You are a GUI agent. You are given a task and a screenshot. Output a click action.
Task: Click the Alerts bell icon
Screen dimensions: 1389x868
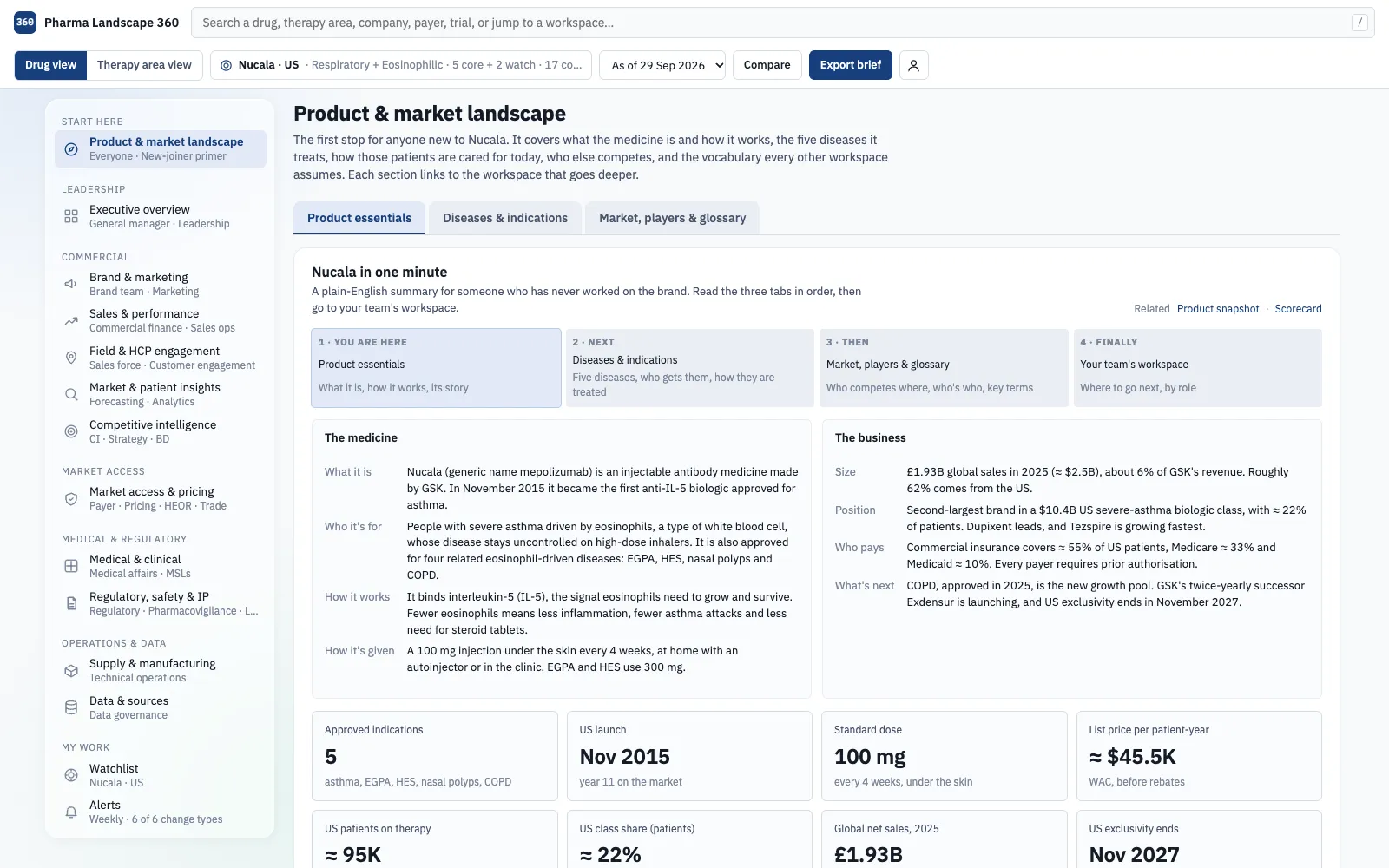(71, 812)
